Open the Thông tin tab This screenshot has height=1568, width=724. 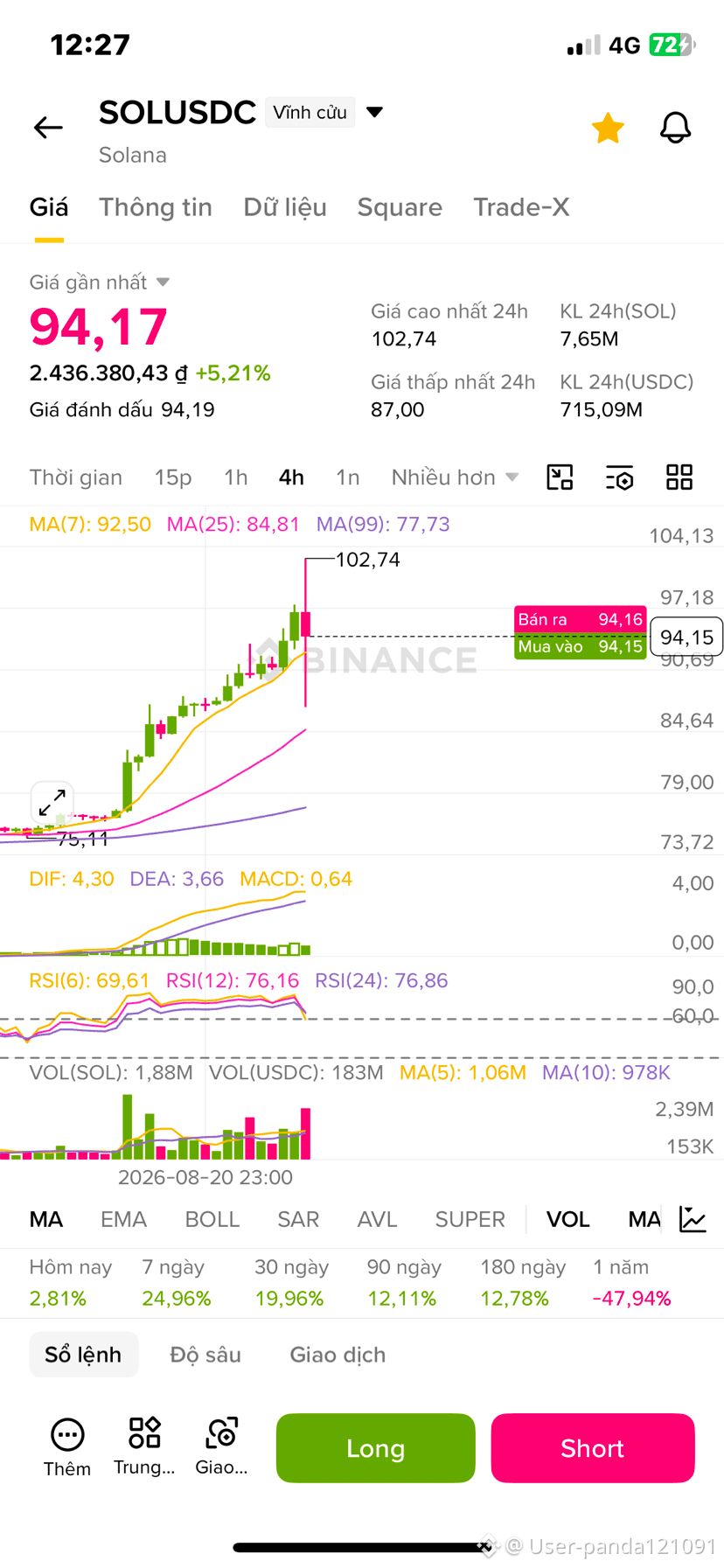click(x=156, y=207)
